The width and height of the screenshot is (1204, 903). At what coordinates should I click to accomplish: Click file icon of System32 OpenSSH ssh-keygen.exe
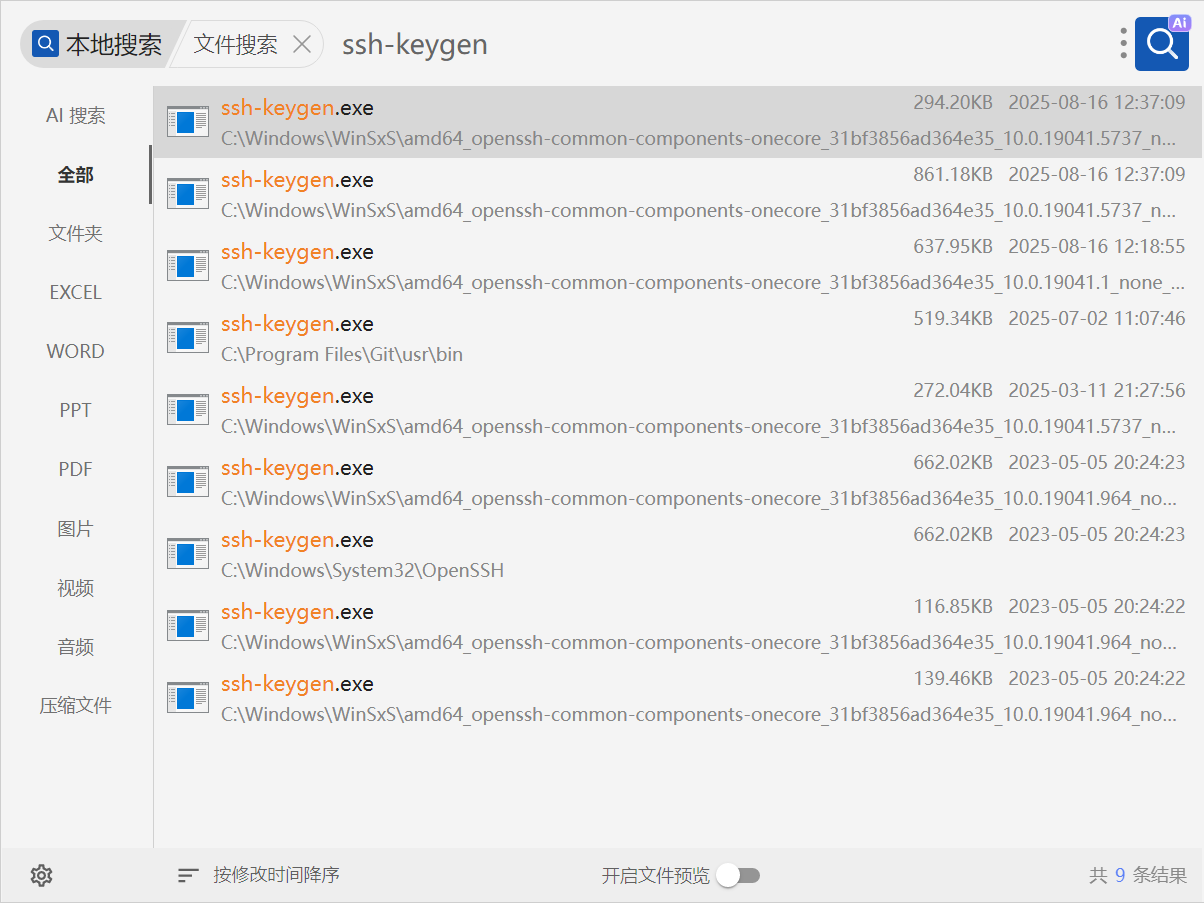(x=187, y=554)
